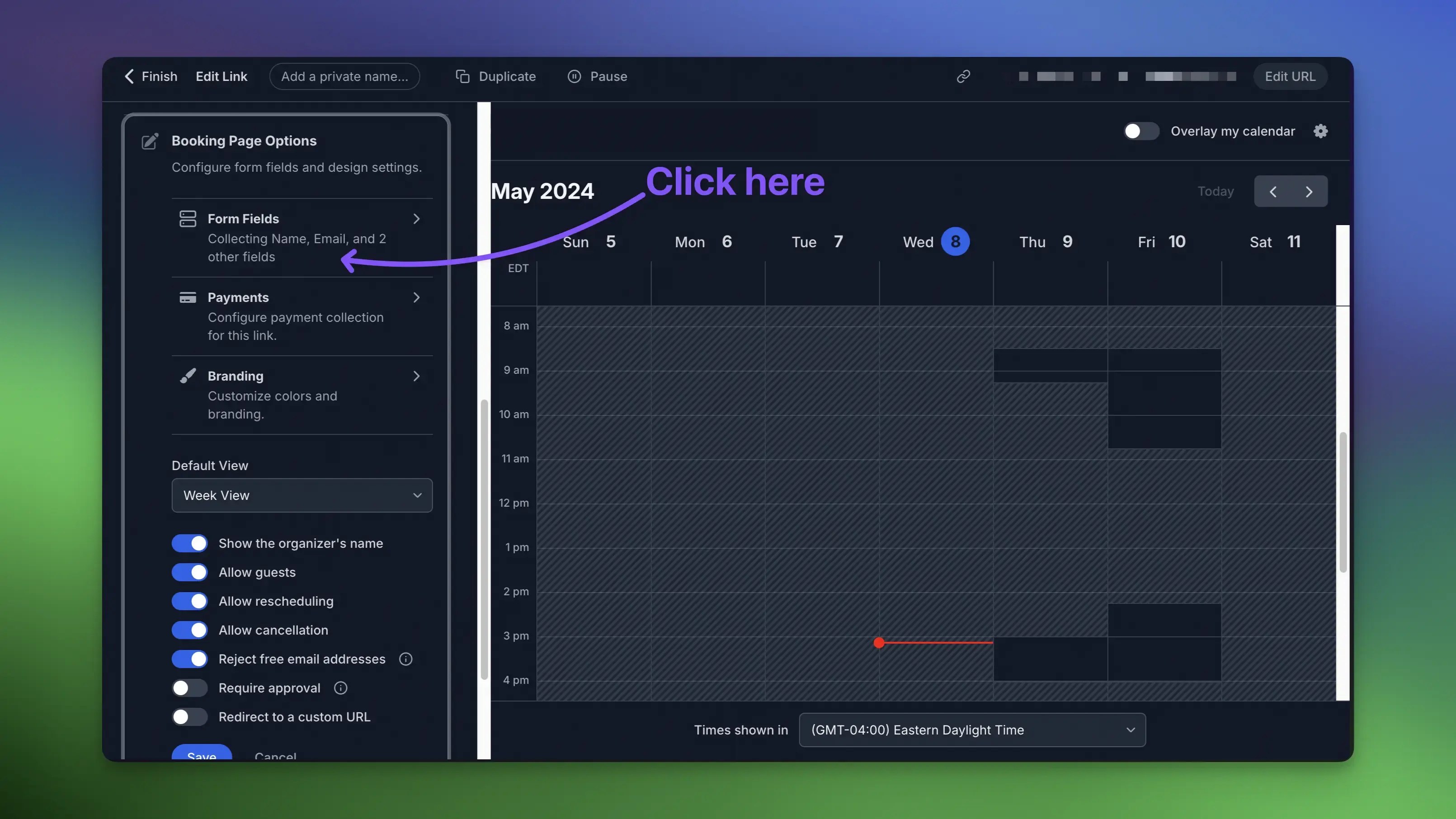Enable Require approval toggle
This screenshot has width=1456, height=819.
click(x=190, y=688)
